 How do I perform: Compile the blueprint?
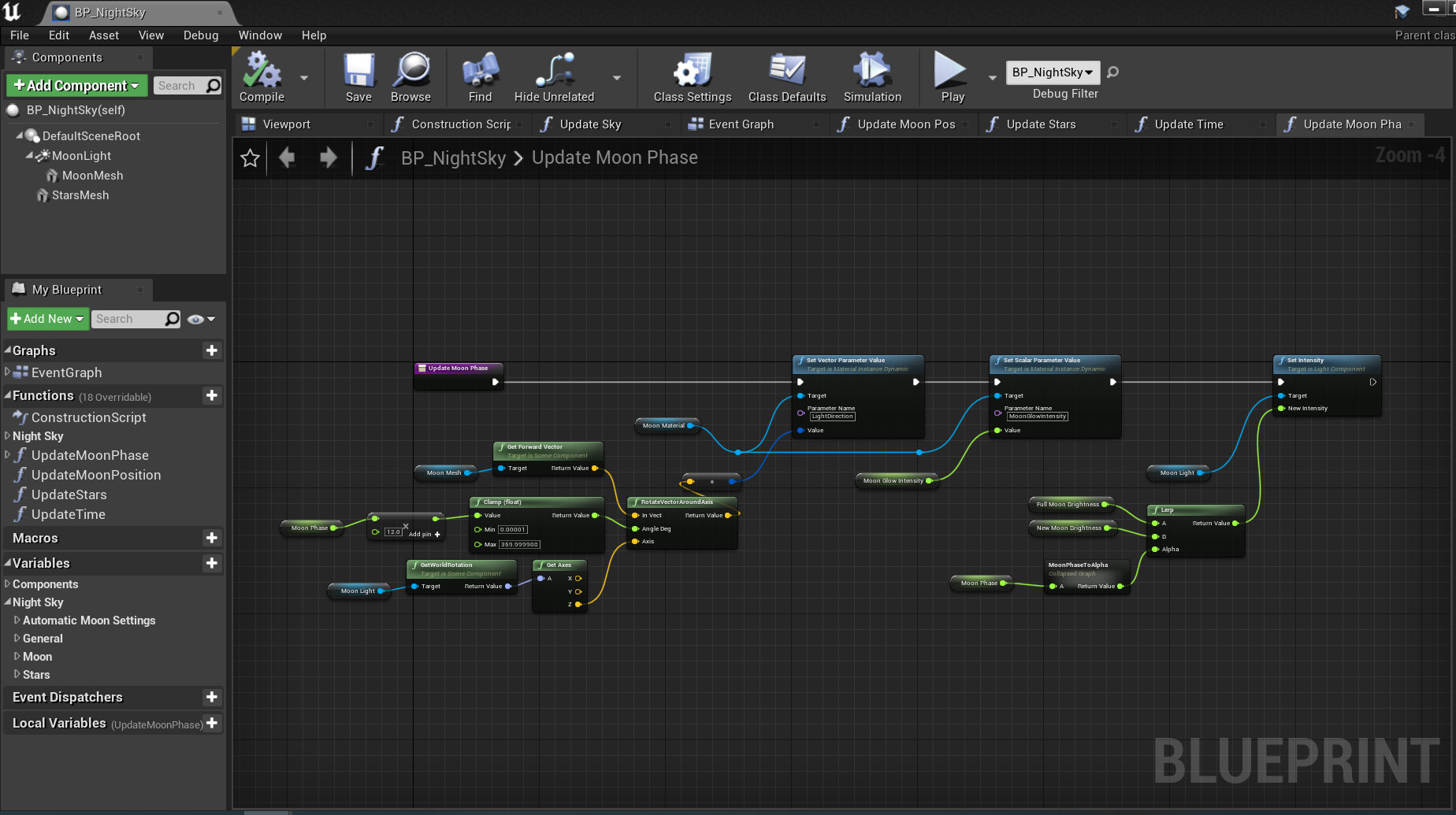pos(260,76)
